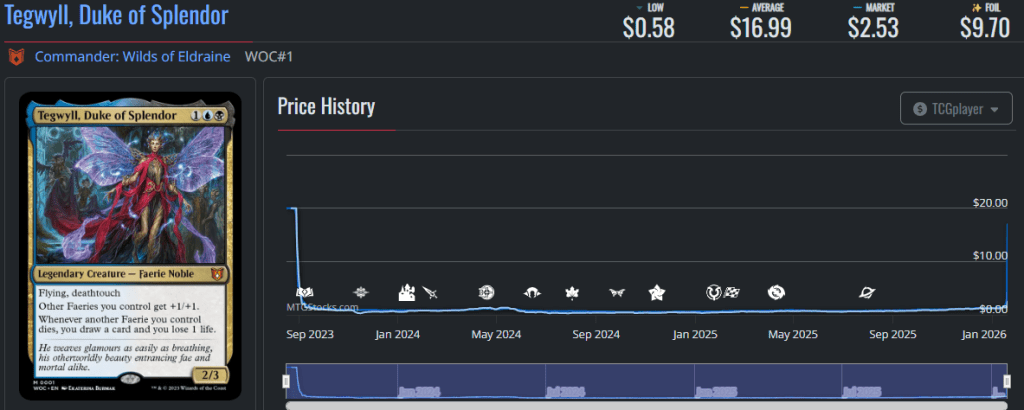The width and height of the screenshot is (1024, 410).
Task: Click the set symbol near May 2025
Action: [x=776, y=292]
